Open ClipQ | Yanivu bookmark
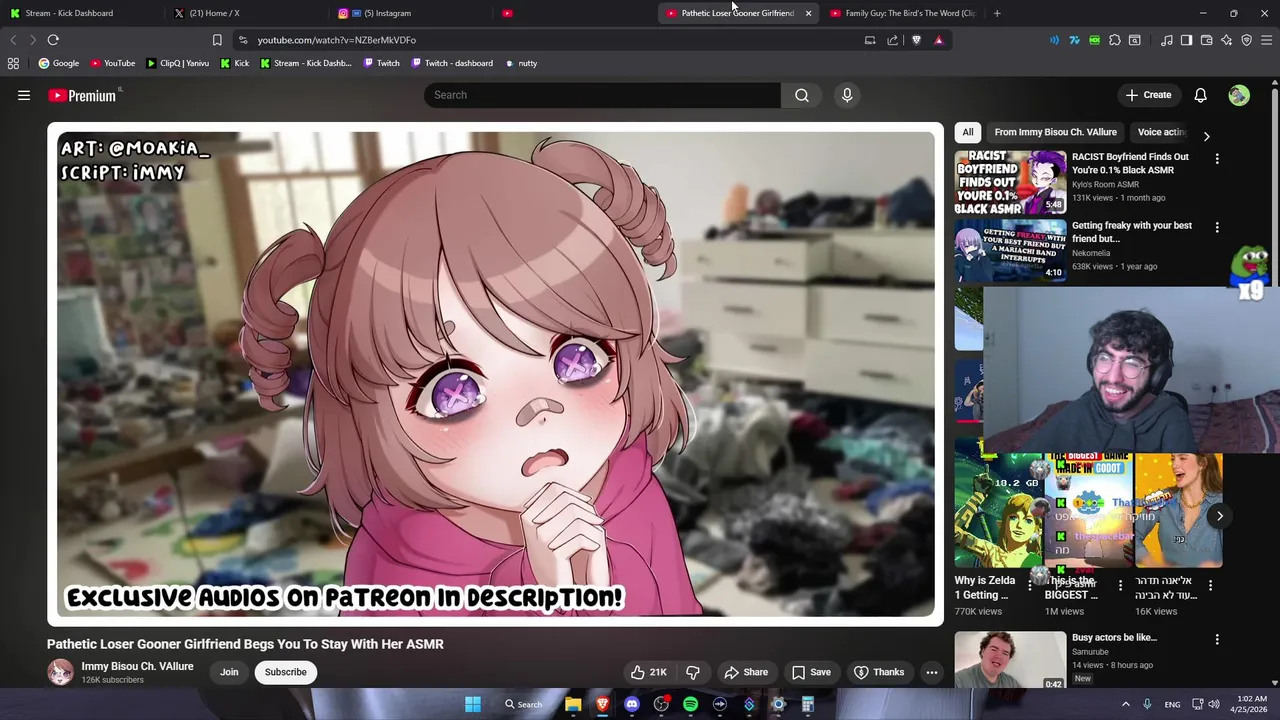Screen dimensions: 1280x720 click(178, 63)
